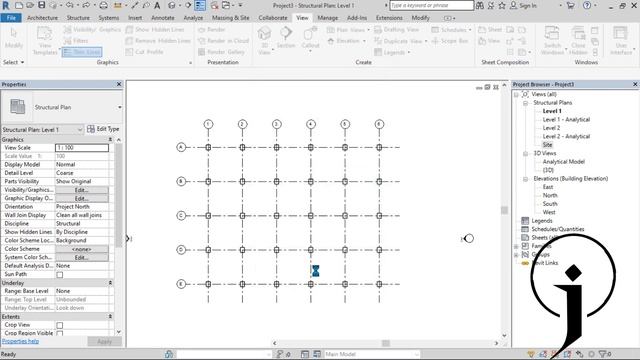Image resolution: width=640 pixels, height=360 pixels.
Task: Select Level 1 - Analytical in Project Browser
Action: coord(566,120)
